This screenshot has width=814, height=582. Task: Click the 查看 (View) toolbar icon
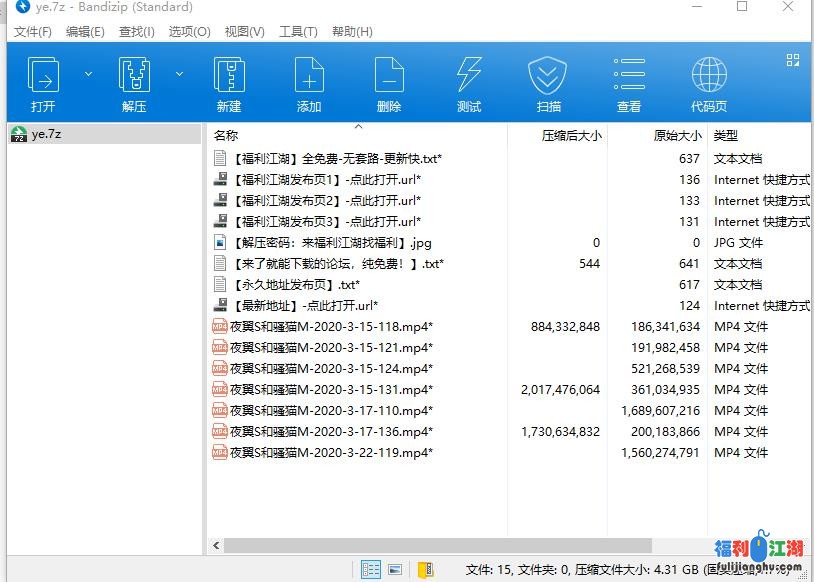pyautogui.click(x=629, y=84)
